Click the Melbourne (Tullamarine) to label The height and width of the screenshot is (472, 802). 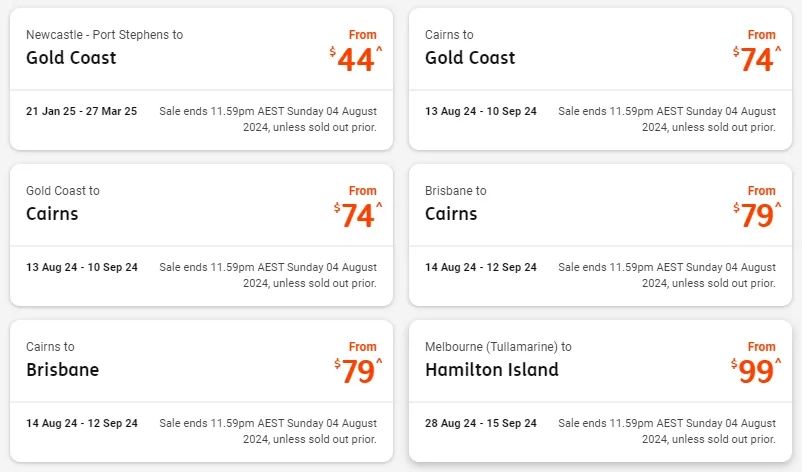[x=498, y=347]
